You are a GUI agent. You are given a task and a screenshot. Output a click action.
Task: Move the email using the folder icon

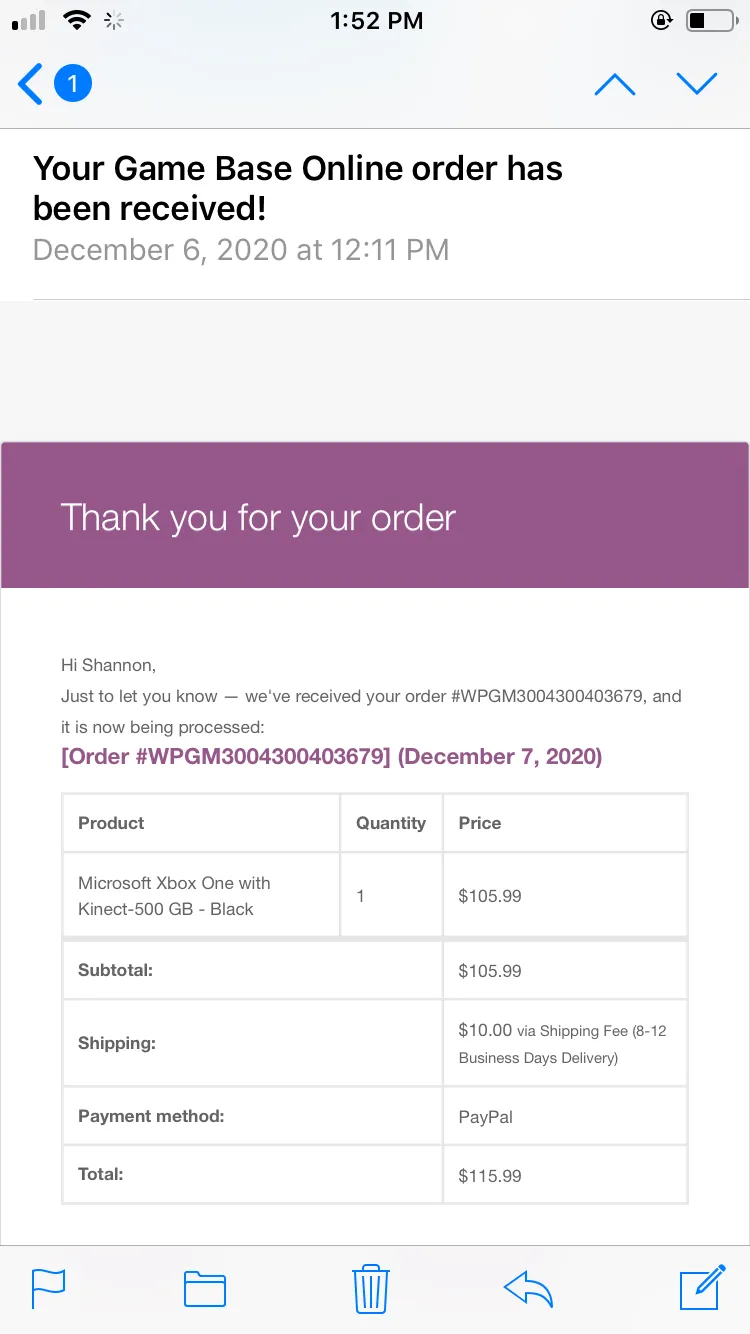pos(205,1288)
